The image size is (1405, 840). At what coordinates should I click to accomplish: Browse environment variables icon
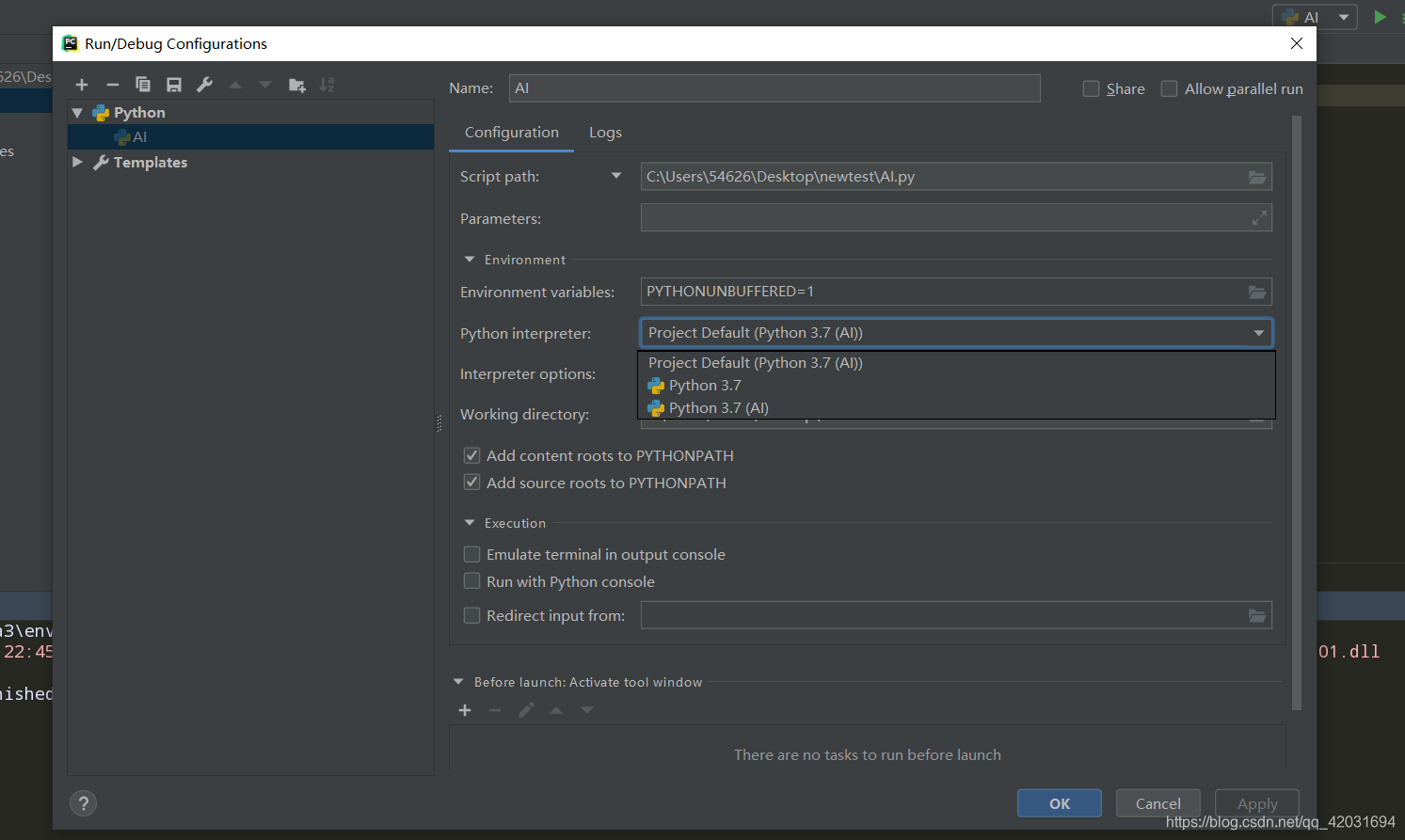click(1257, 292)
